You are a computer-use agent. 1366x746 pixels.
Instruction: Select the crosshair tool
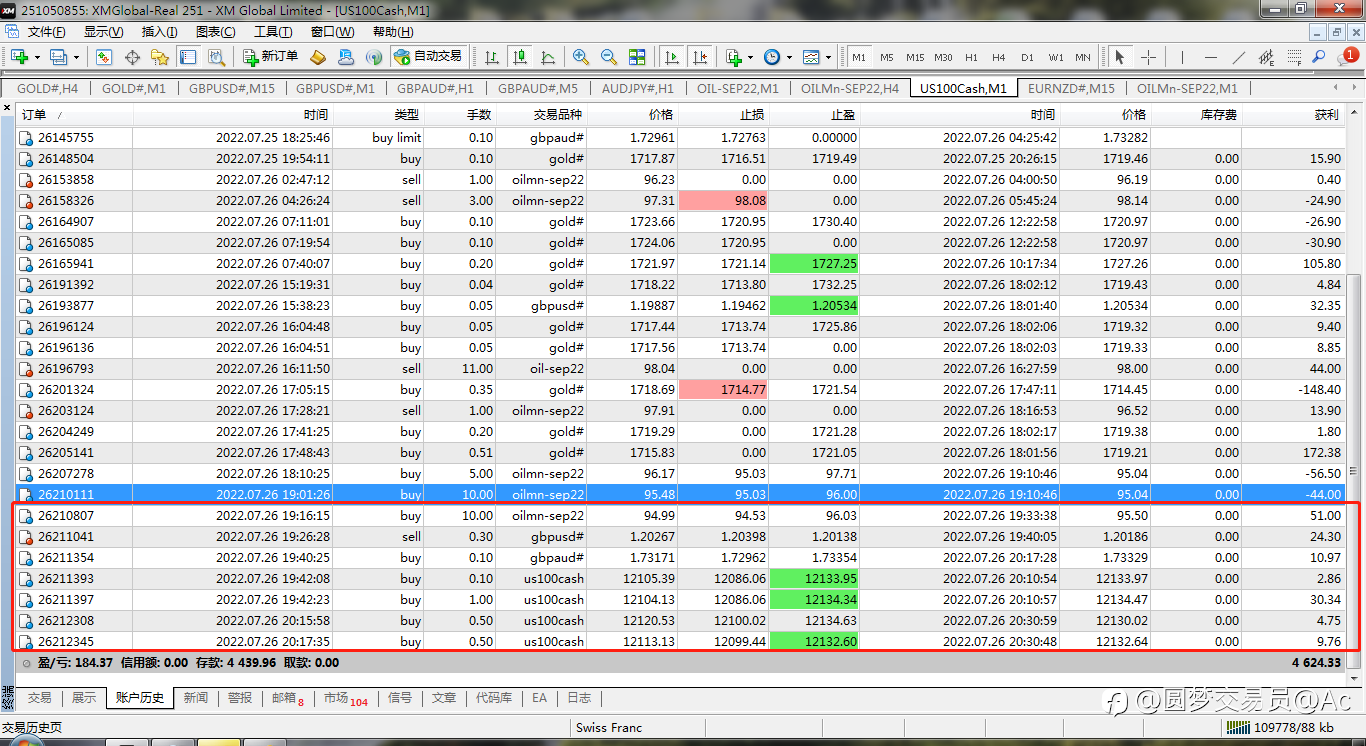click(1148, 57)
